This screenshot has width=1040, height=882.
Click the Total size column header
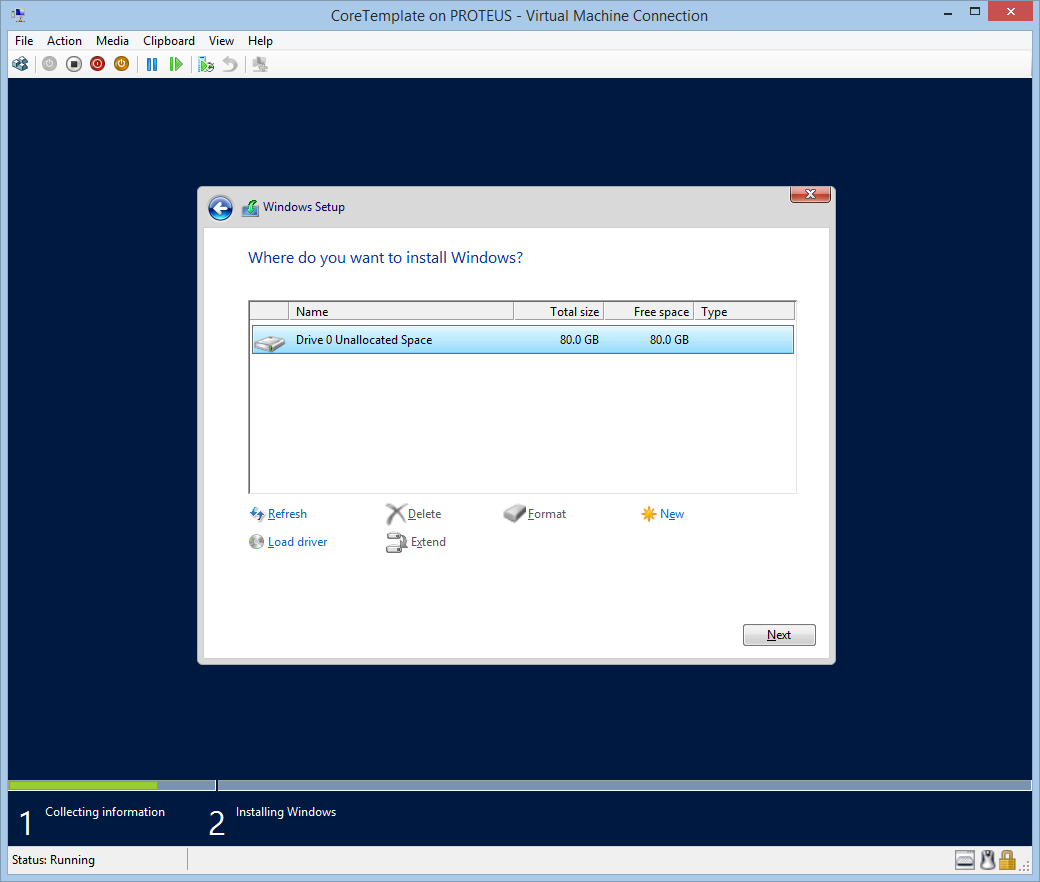558,312
